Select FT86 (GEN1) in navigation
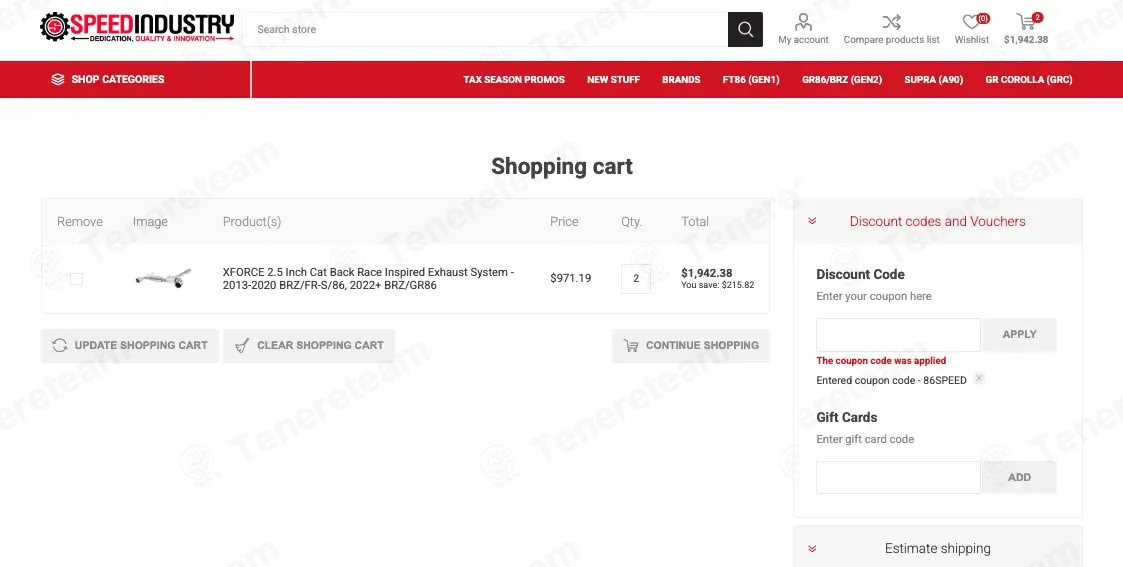Viewport: 1123px width, 567px height. click(751, 79)
